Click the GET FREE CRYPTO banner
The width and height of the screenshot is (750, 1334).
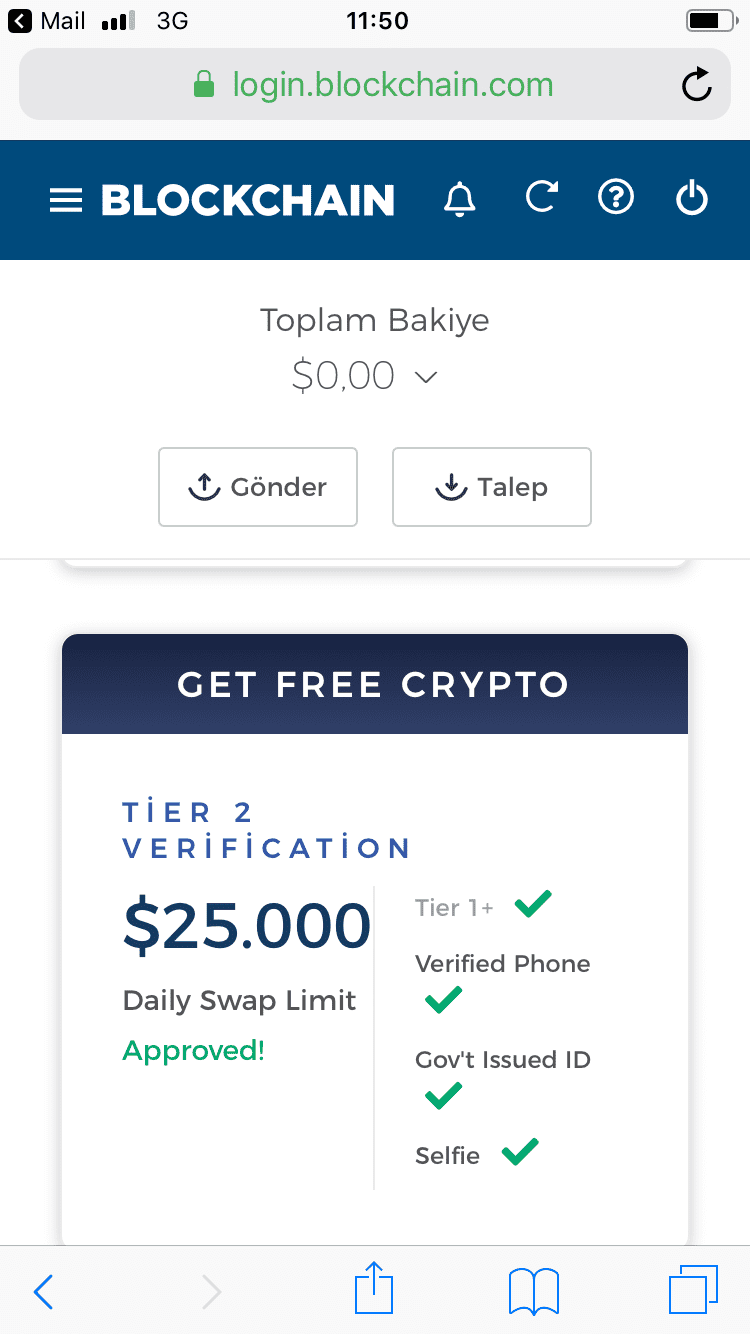[x=375, y=684]
